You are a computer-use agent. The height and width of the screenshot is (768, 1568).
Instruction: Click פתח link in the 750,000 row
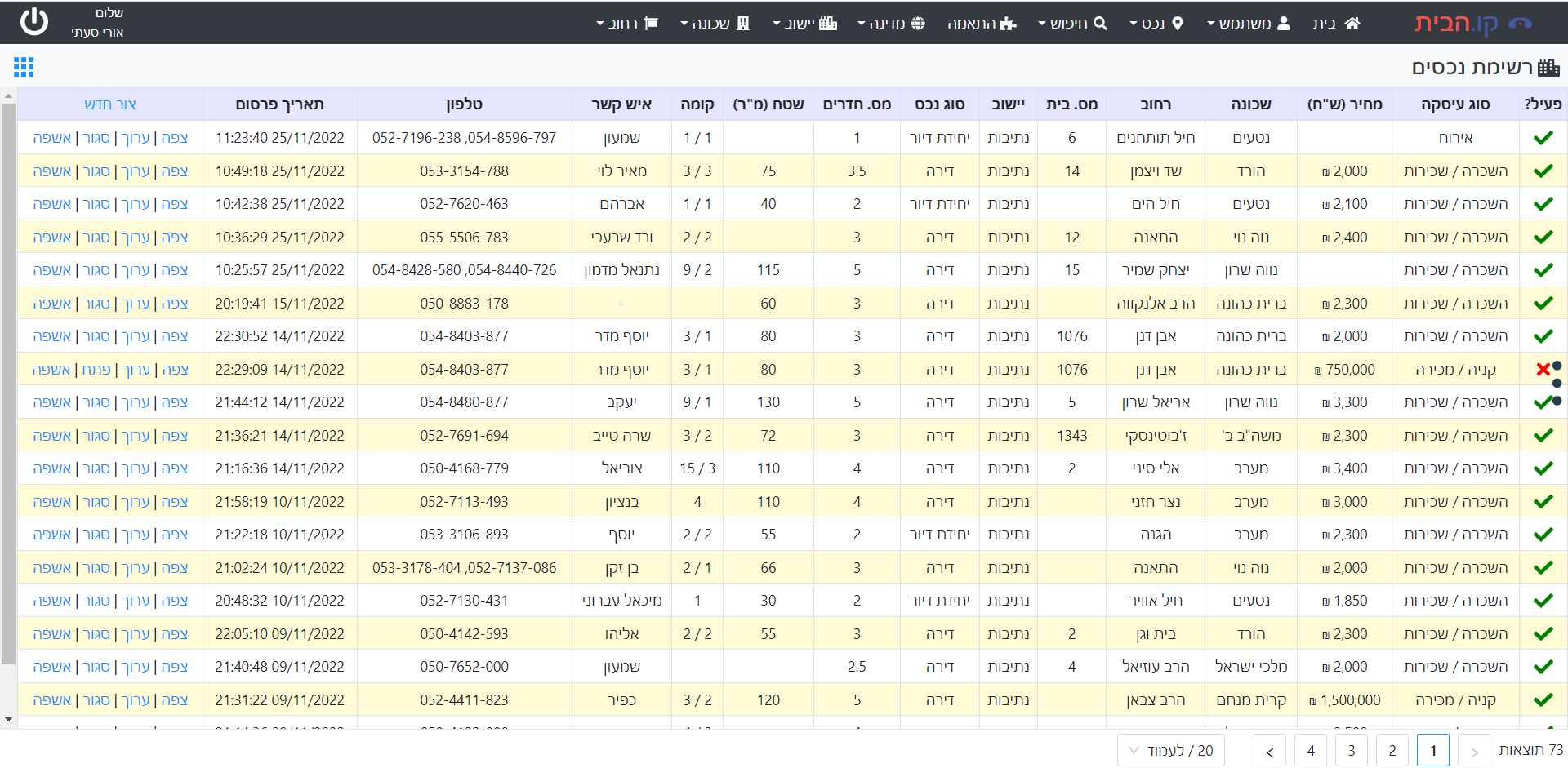[x=96, y=370]
